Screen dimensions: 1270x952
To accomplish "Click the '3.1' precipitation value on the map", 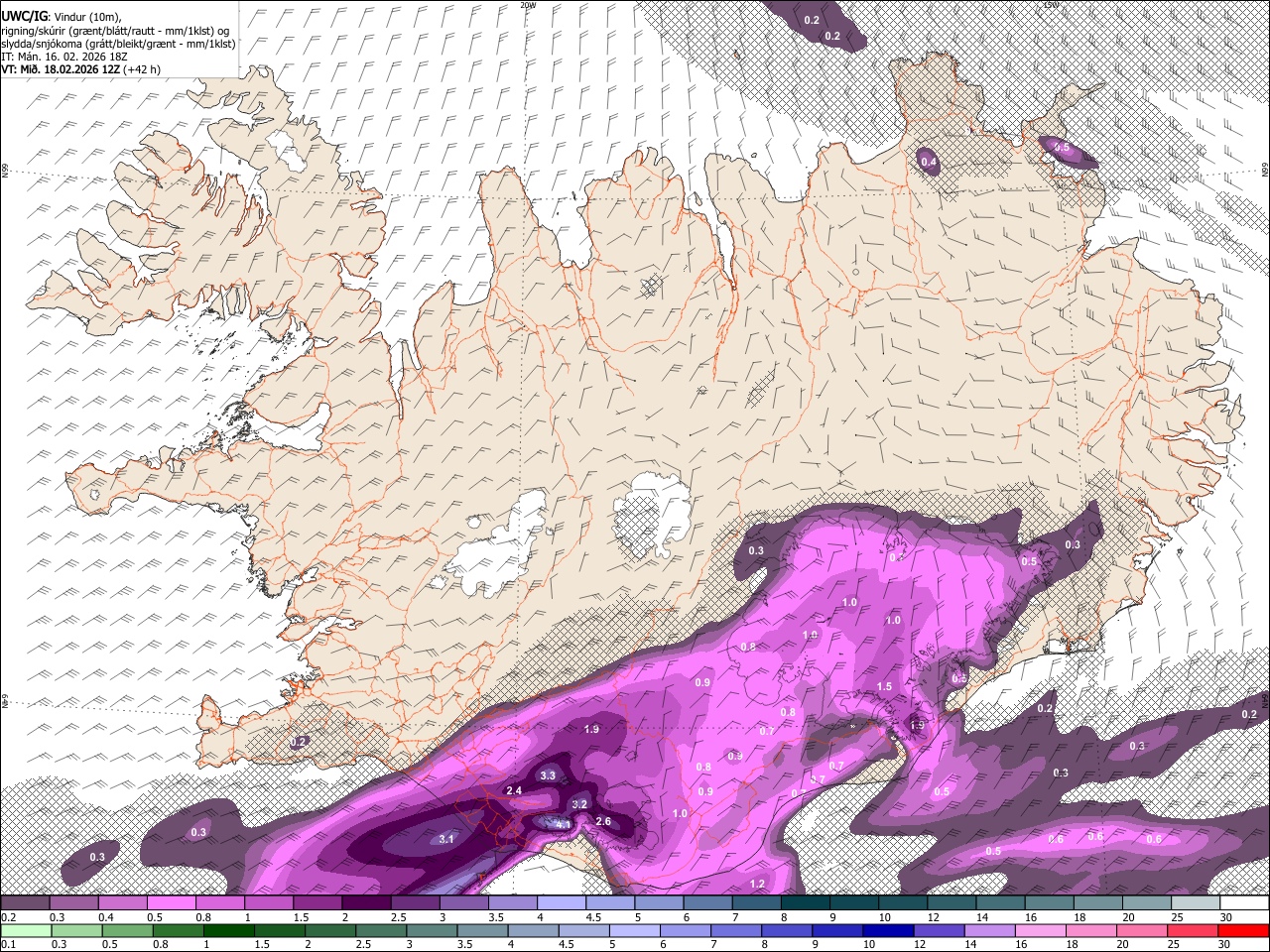I will point(446,839).
